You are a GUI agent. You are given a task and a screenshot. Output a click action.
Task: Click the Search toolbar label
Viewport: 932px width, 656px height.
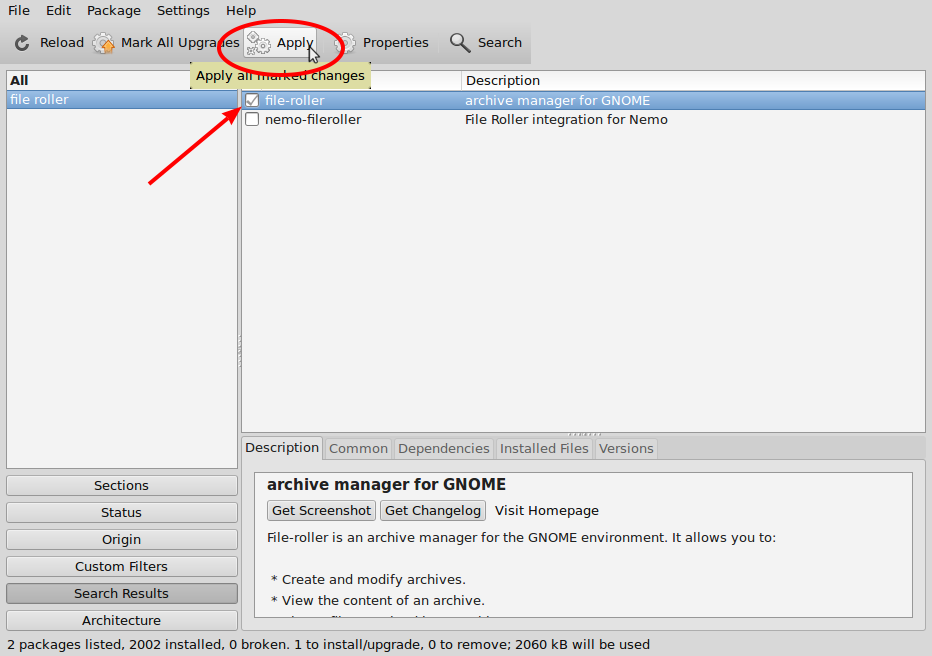(500, 43)
